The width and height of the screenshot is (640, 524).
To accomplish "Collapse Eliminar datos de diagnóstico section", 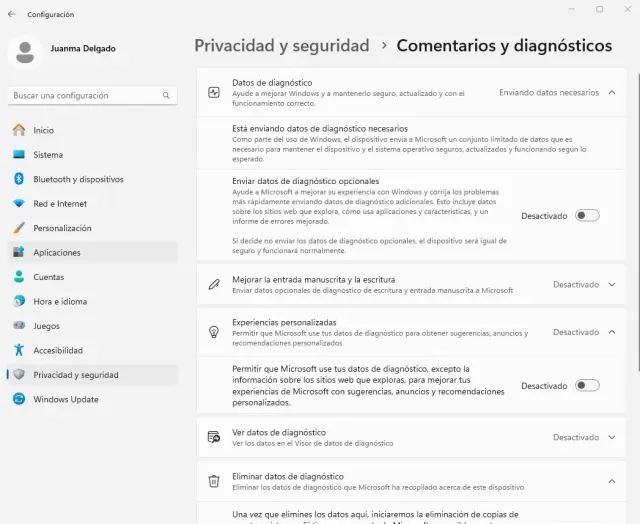I will click(611, 481).
